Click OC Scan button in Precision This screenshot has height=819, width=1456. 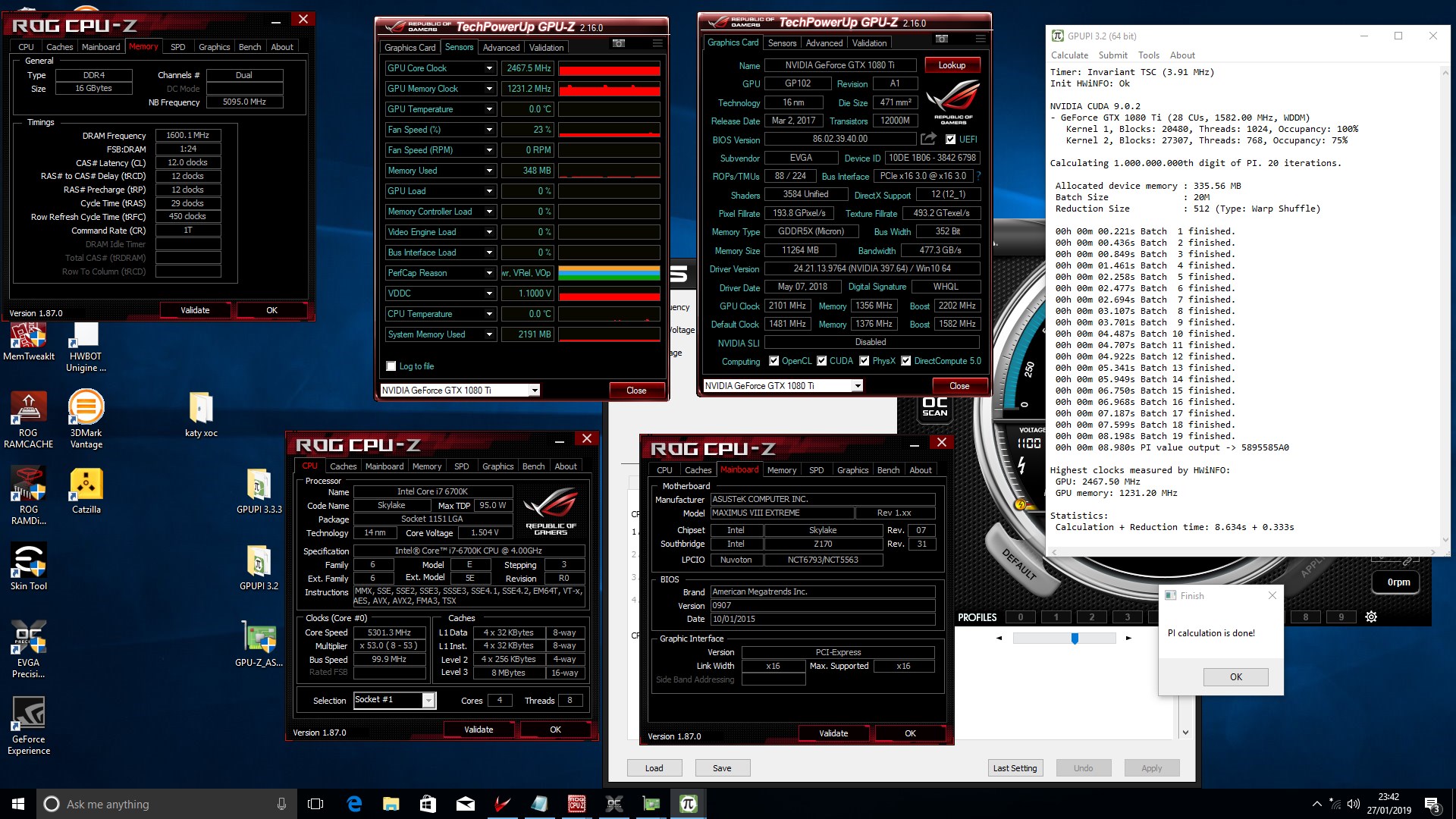(935, 406)
